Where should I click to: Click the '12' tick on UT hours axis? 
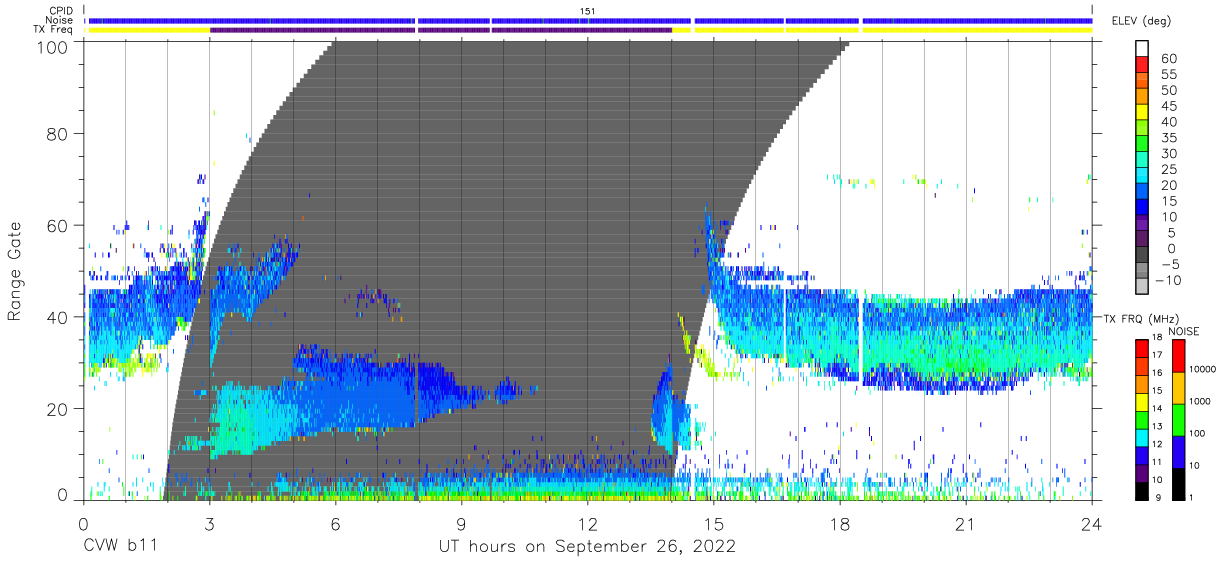[587, 523]
